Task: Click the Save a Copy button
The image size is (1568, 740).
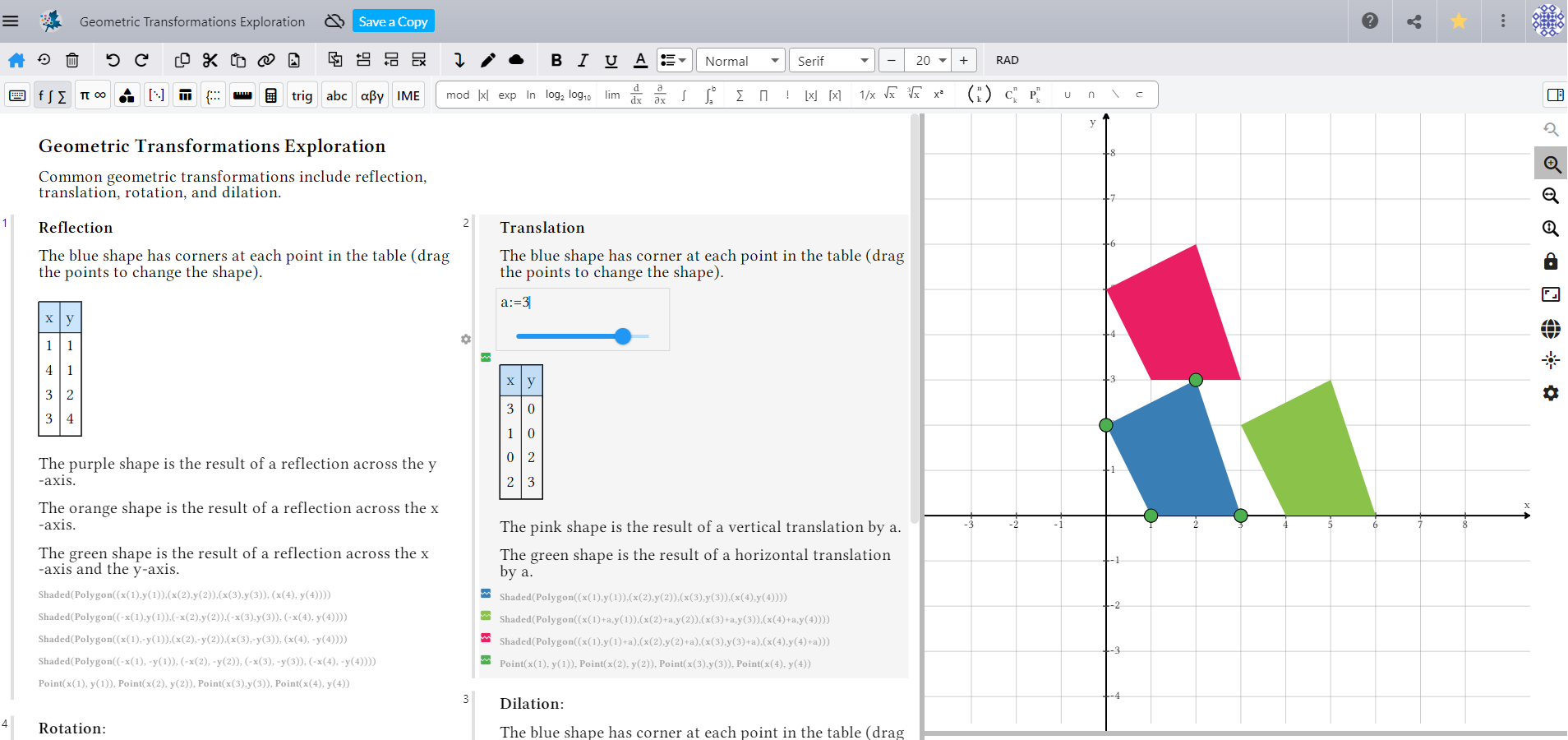Action: (x=393, y=21)
